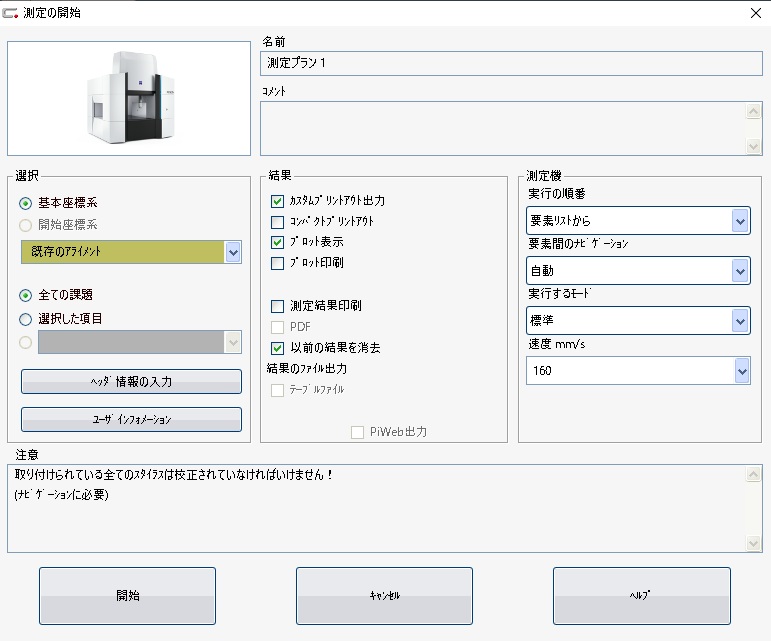The width and height of the screenshot is (771, 641).
Task: Click the measuring machine thumbnail image
Action: (129, 98)
